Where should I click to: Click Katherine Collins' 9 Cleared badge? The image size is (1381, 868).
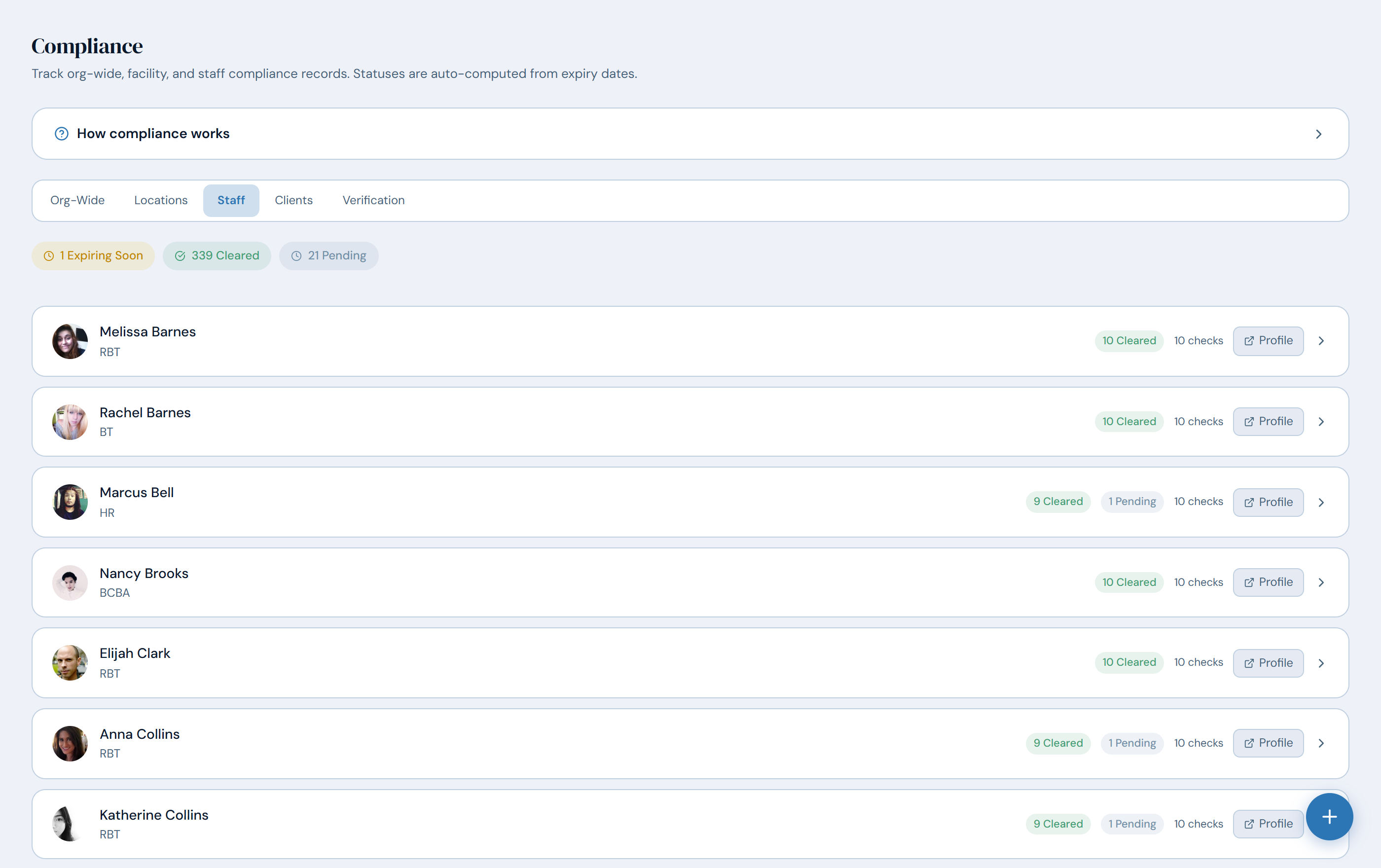coord(1058,824)
